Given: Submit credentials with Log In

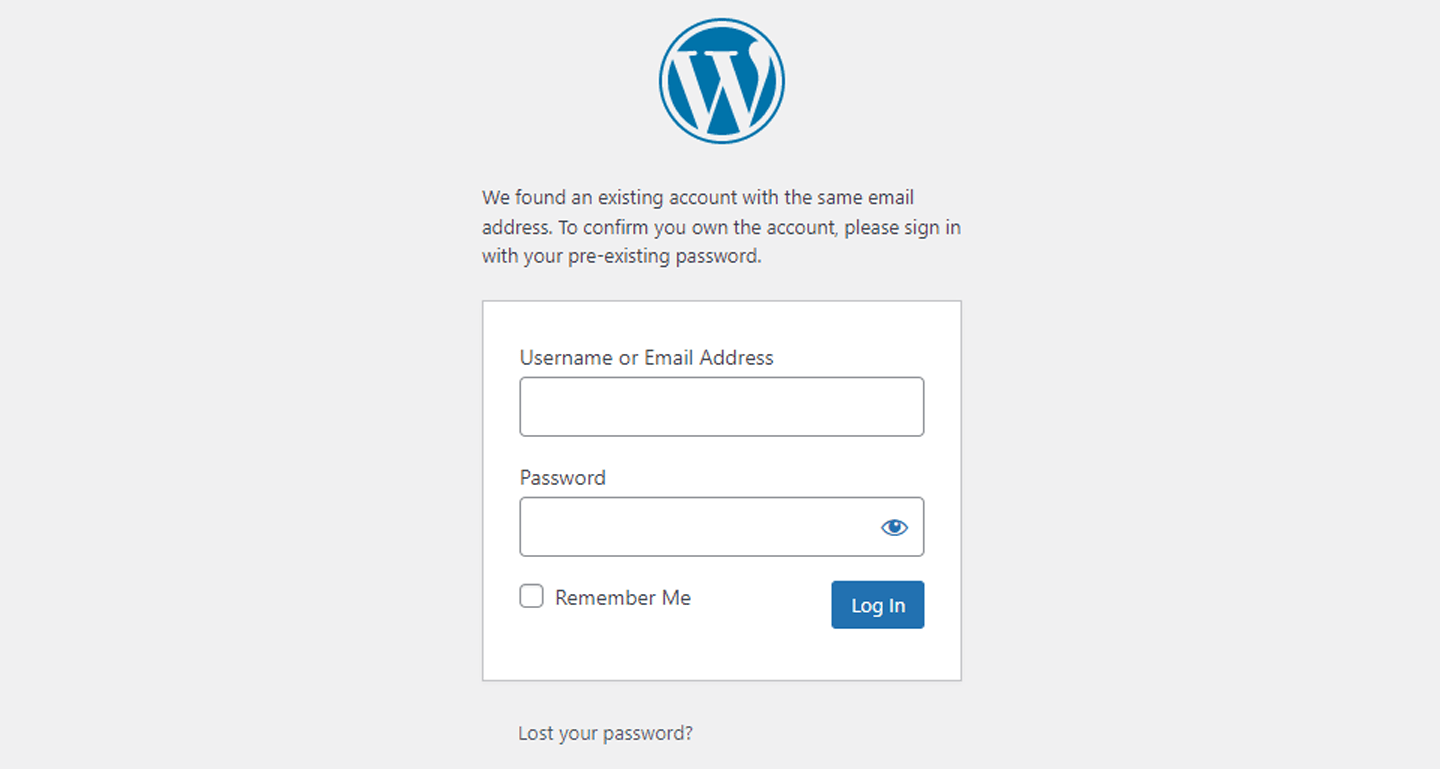Looking at the screenshot, I should (x=877, y=604).
